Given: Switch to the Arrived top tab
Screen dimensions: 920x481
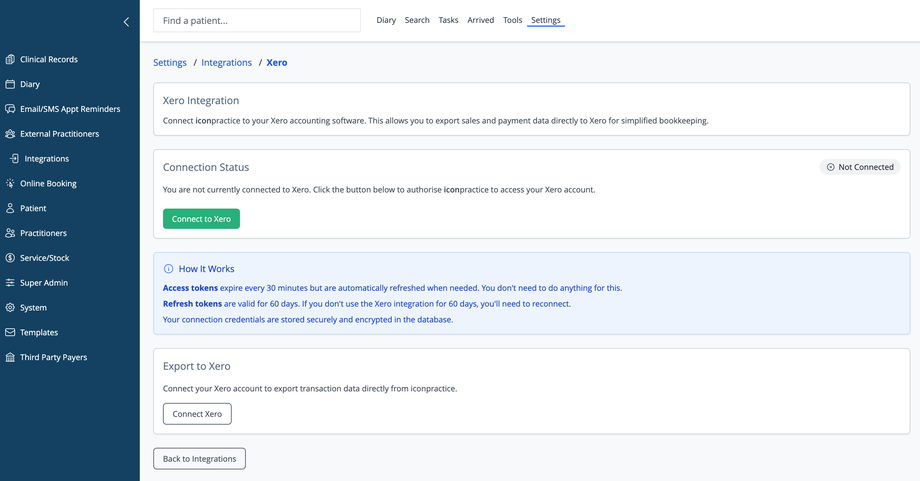Looking at the screenshot, I should [481, 20].
